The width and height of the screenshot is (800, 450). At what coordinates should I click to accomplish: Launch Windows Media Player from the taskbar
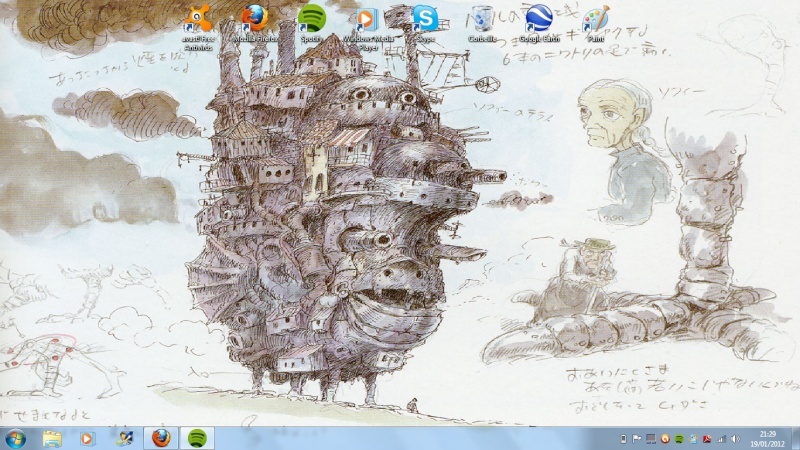click(x=87, y=438)
